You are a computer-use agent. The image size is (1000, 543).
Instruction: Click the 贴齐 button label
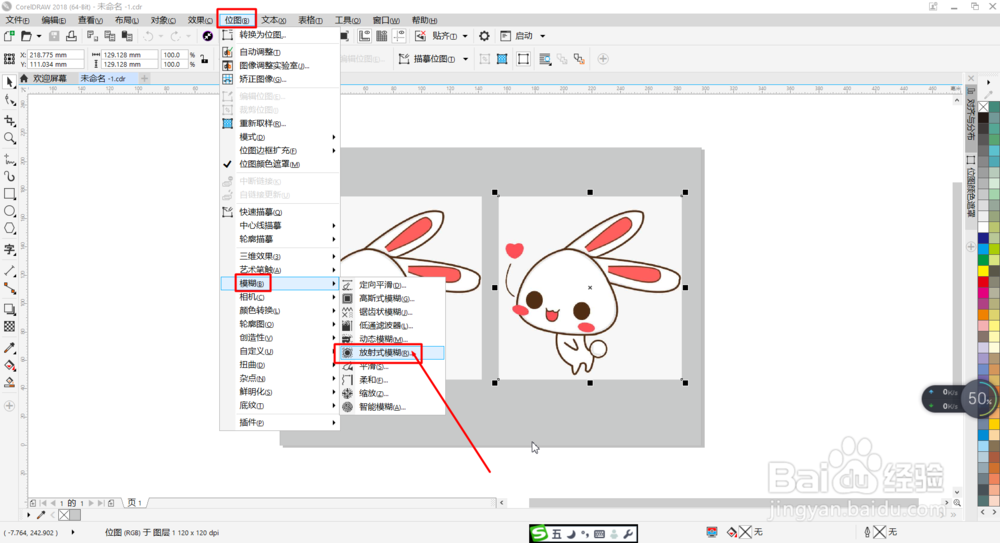click(445, 36)
